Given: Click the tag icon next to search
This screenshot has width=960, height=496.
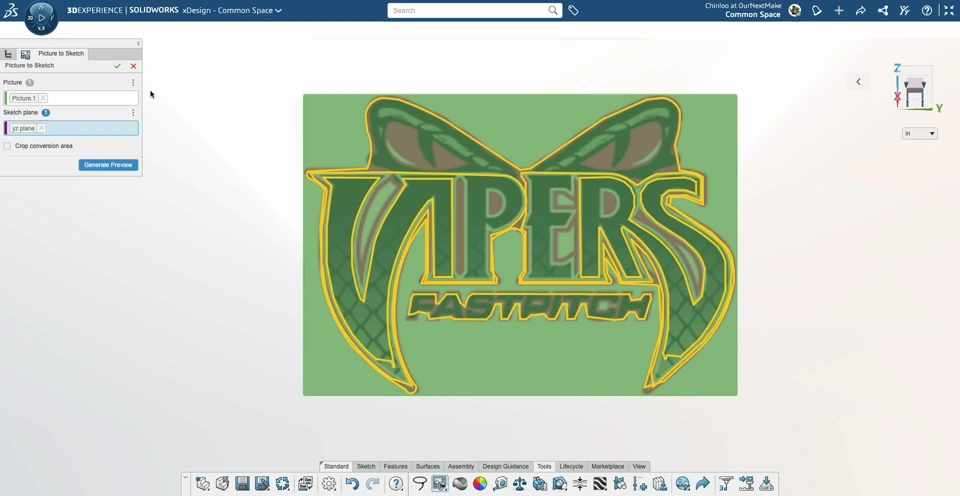Looking at the screenshot, I should coord(573,10).
